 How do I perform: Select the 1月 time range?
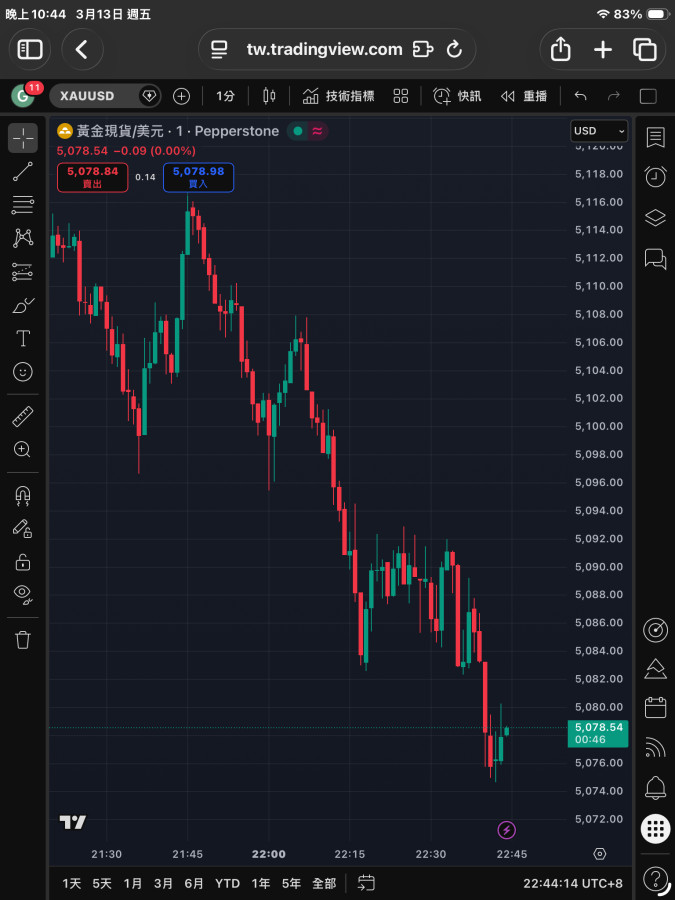[x=133, y=883]
